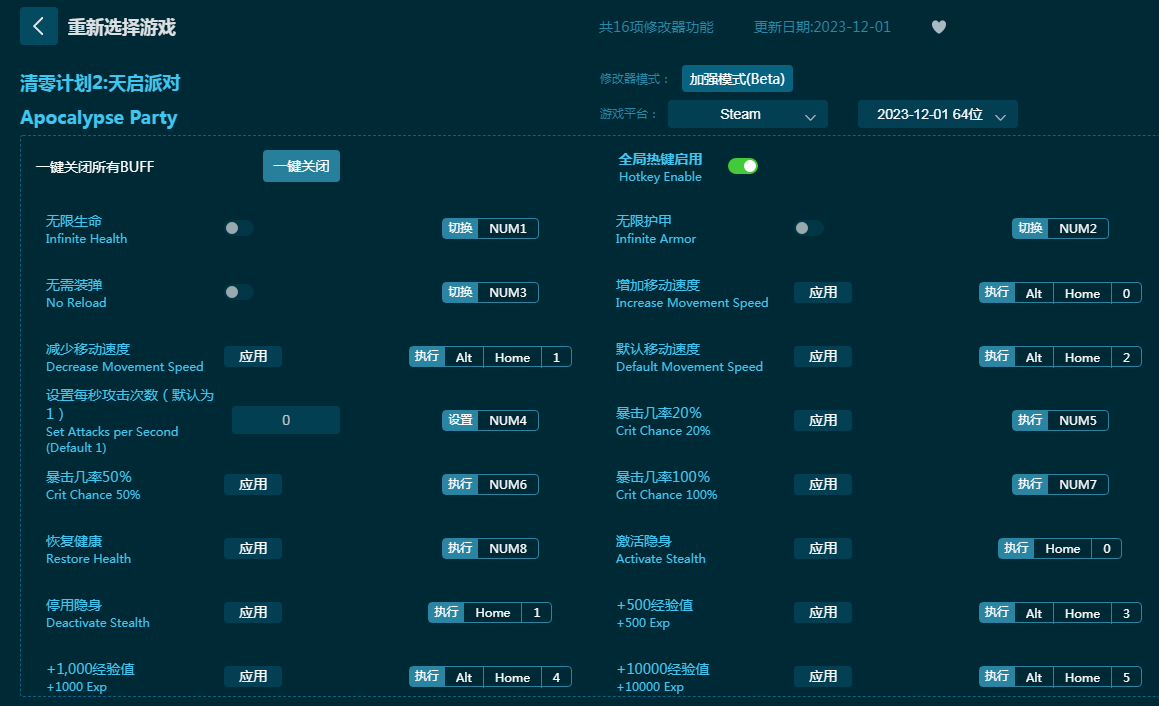Screen dimensions: 1159x706
Task: Apply Activate Stealth
Action: coord(823,548)
